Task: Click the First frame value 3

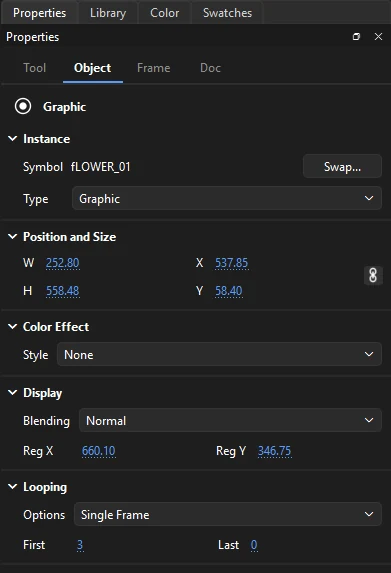Action: point(80,545)
